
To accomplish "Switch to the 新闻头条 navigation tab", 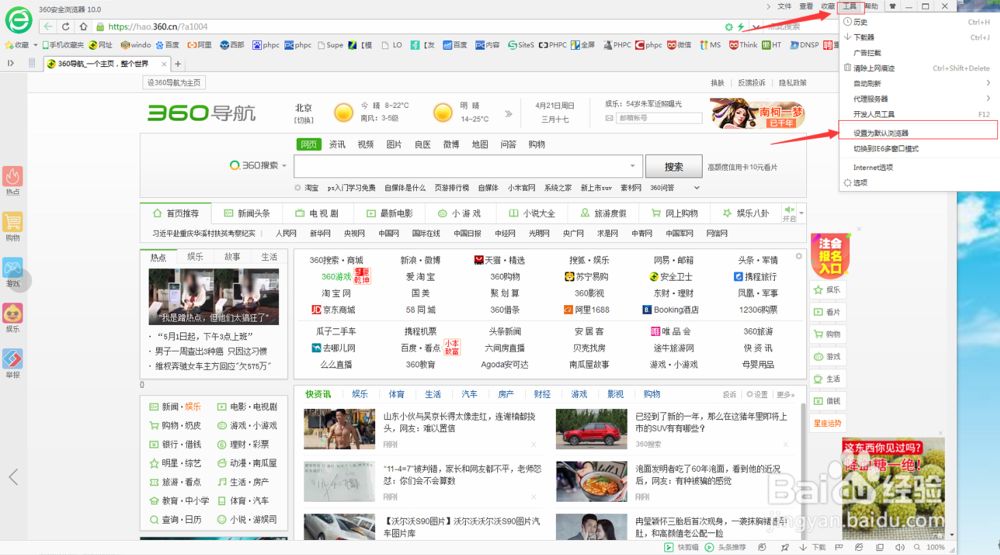I will click(x=247, y=213).
